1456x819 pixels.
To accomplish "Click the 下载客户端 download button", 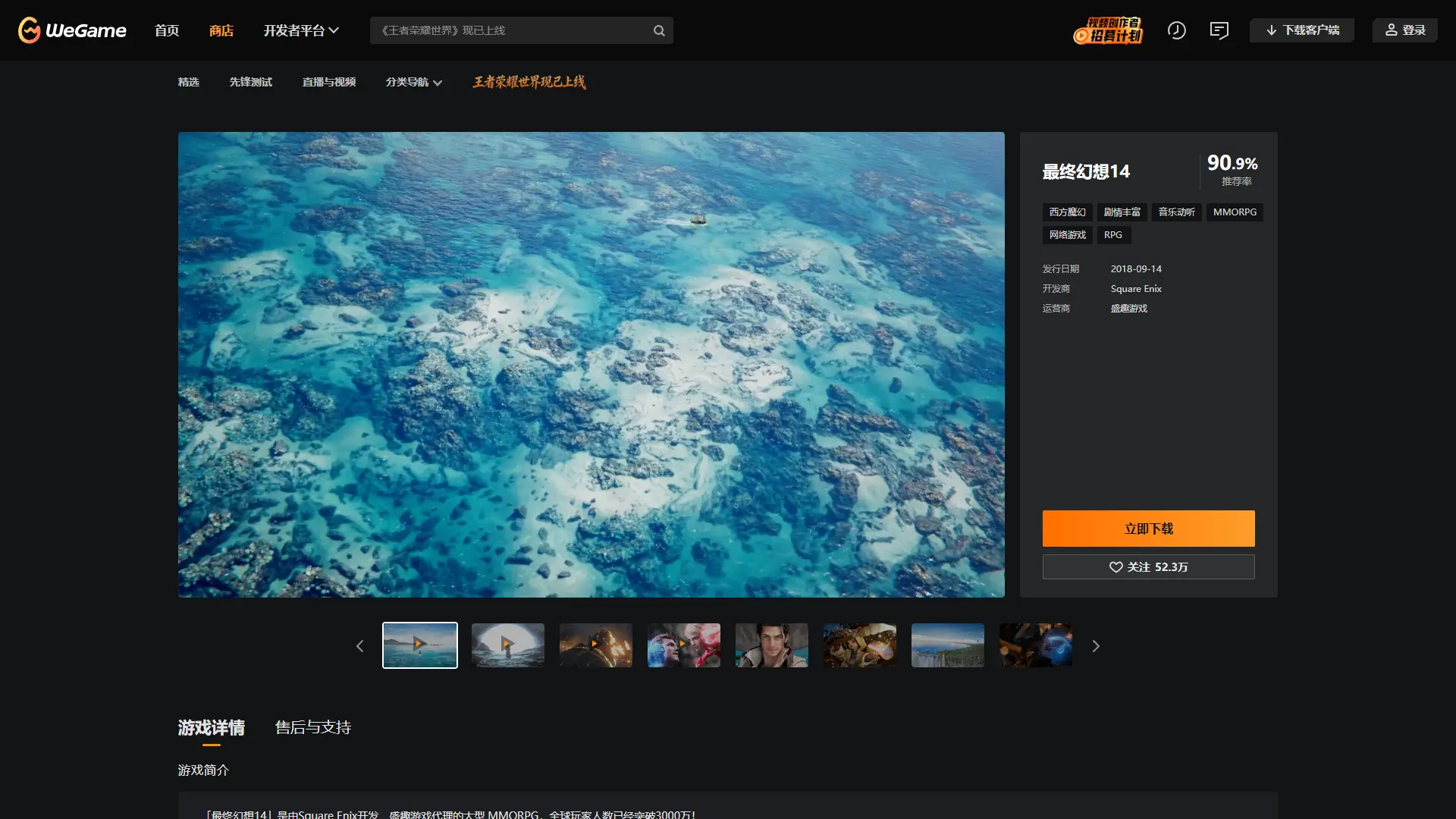I will [x=1302, y=30].
